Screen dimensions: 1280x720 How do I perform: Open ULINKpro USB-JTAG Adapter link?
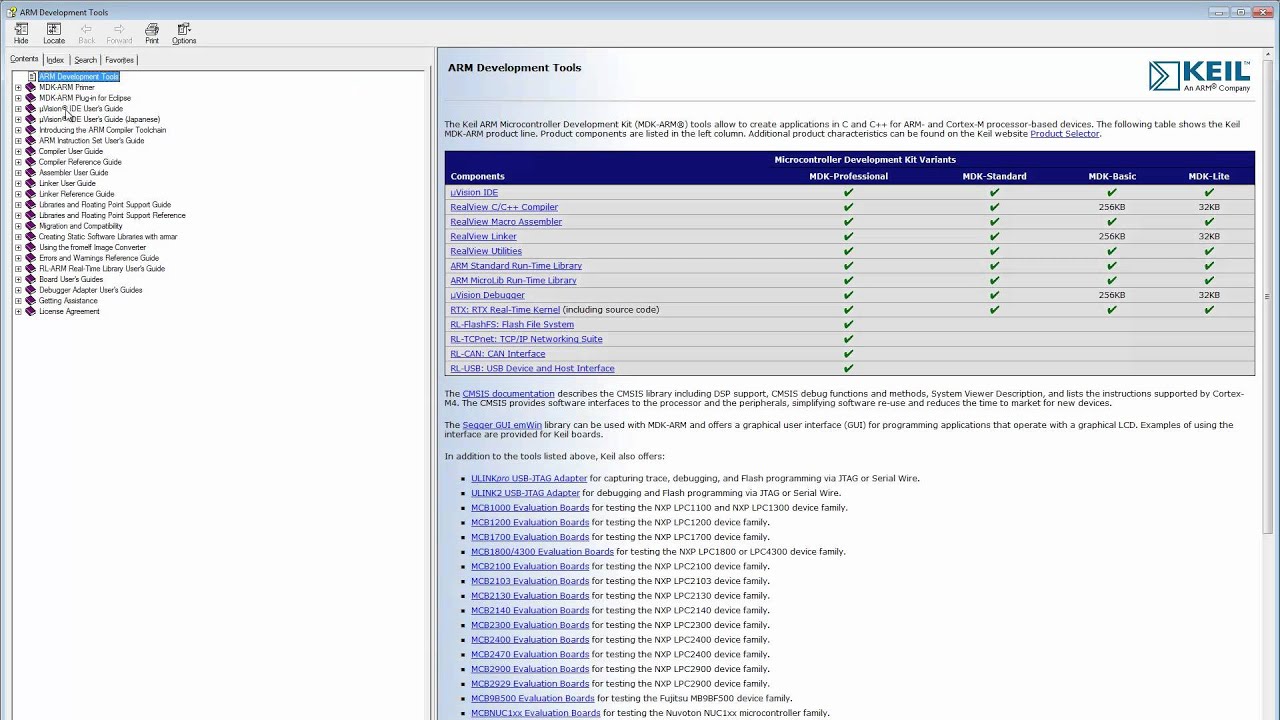pyautogui.click(x=529, y=478)
